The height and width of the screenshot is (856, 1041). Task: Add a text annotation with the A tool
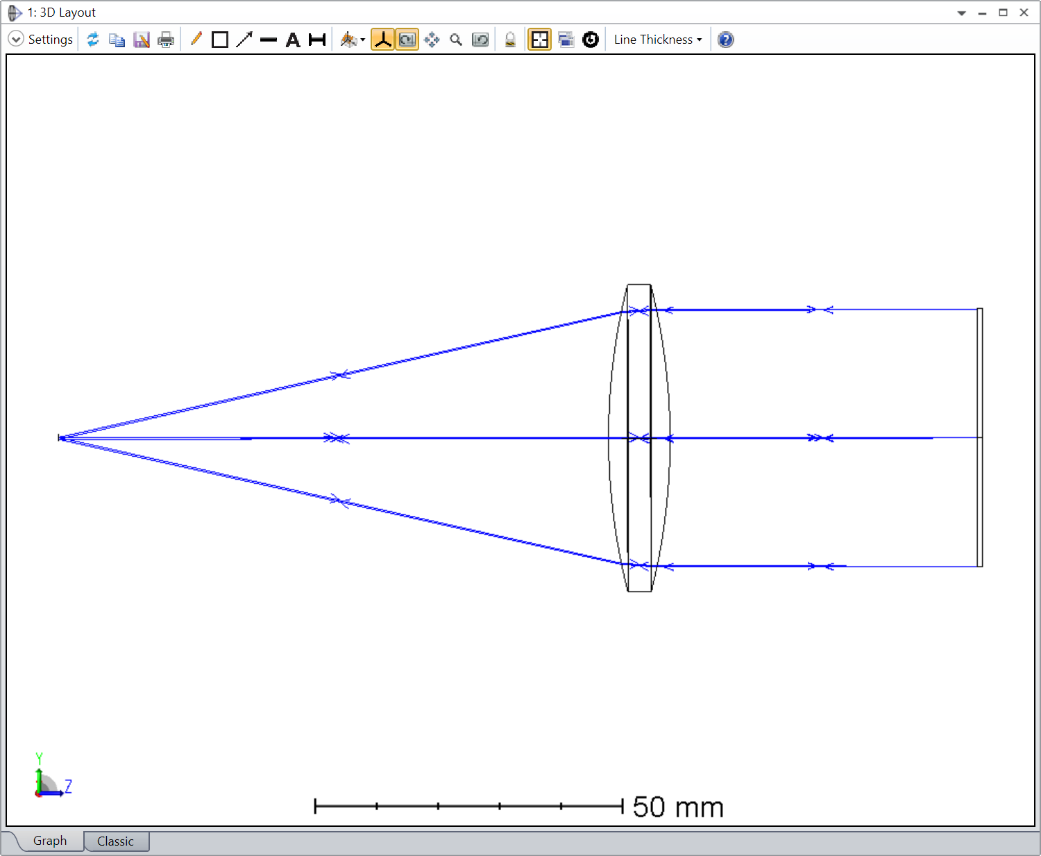[293, 40]
